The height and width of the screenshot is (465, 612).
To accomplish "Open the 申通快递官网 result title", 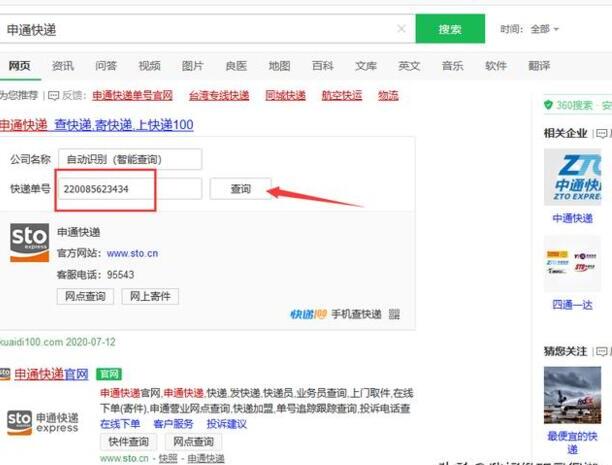I will click(50, 374).
